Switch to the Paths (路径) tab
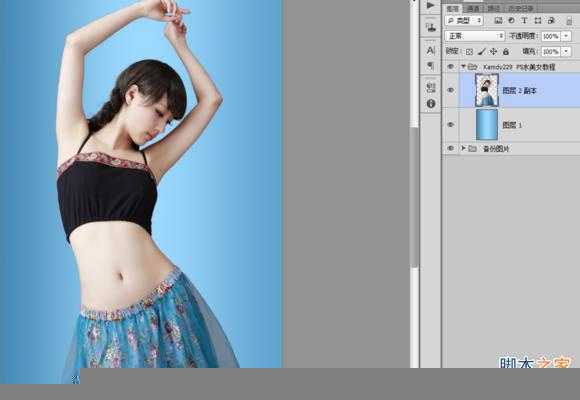This screenshot has width=580, height=400. [x=494, y=9]
